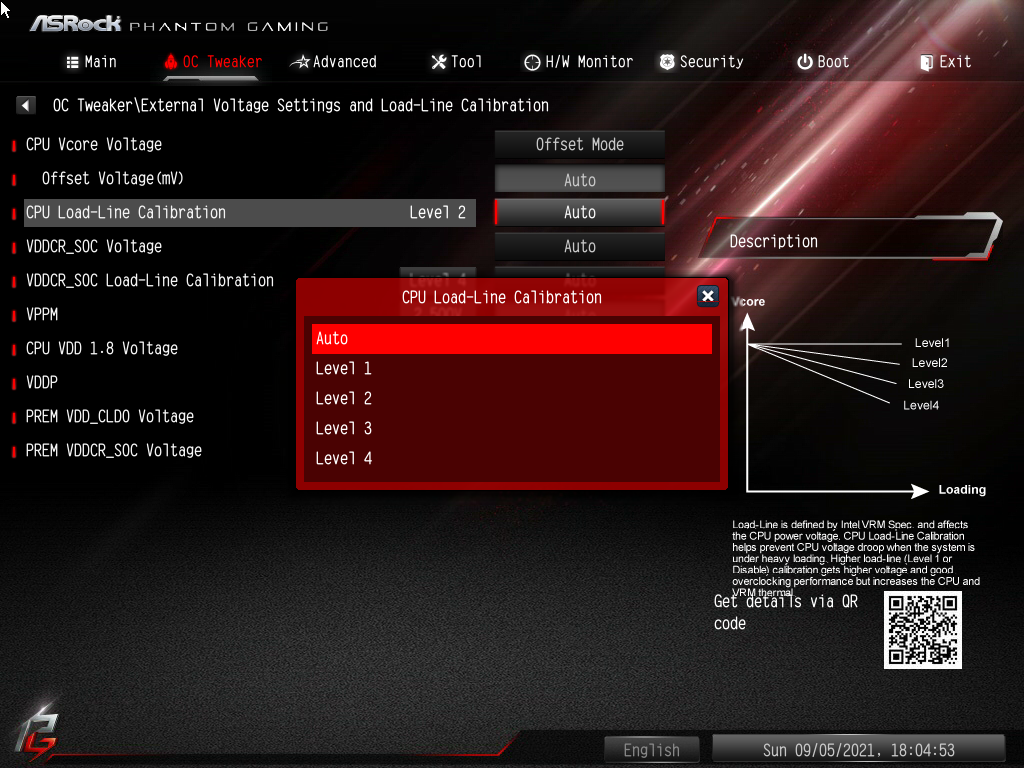Click the Main tab list icon

pos(72,62)
